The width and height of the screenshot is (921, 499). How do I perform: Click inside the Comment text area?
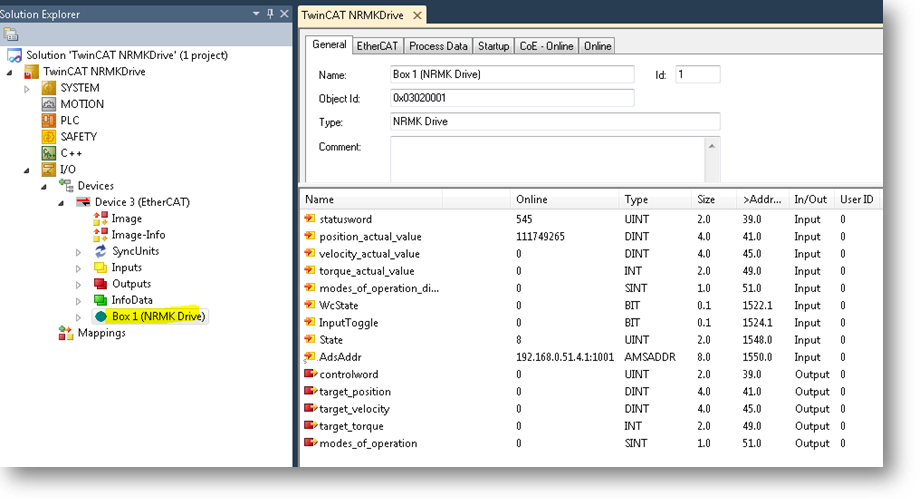(547, 160)
